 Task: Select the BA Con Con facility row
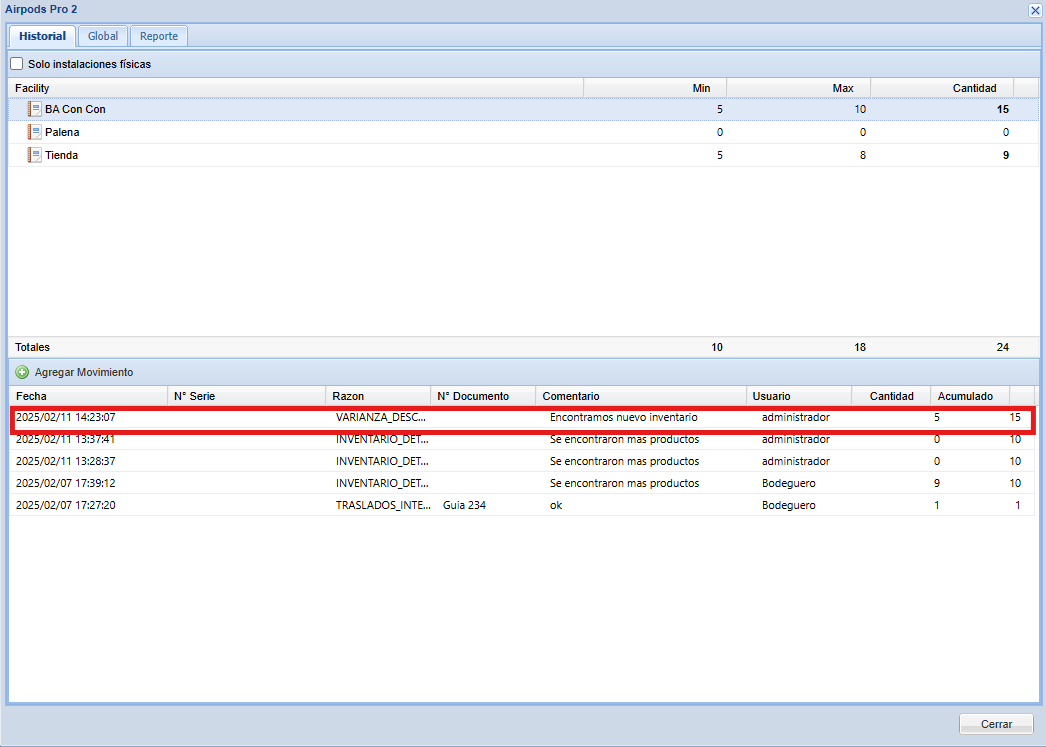point(523,109)
